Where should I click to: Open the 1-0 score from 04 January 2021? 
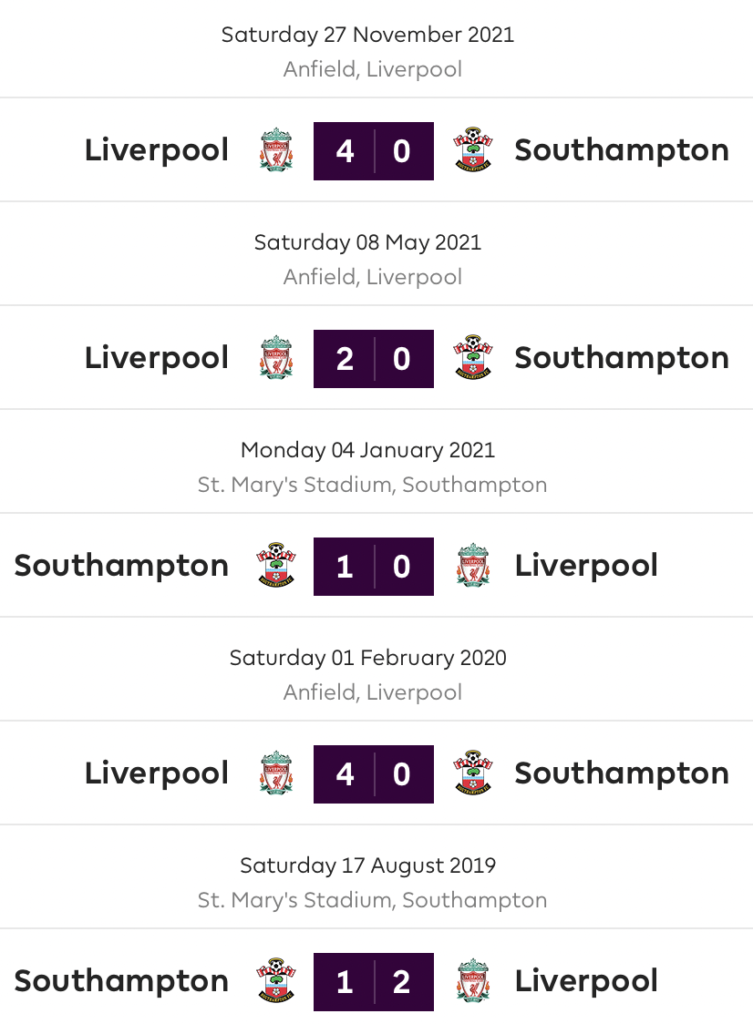pos(374,566)
